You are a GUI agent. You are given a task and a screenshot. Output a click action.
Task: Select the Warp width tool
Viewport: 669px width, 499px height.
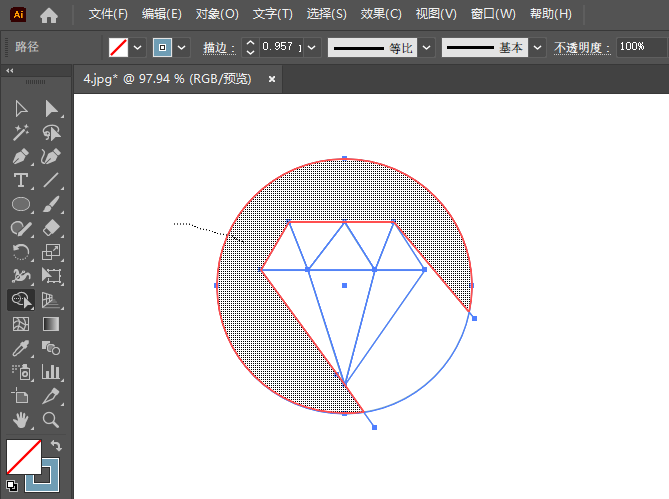(x=21, y=276)
